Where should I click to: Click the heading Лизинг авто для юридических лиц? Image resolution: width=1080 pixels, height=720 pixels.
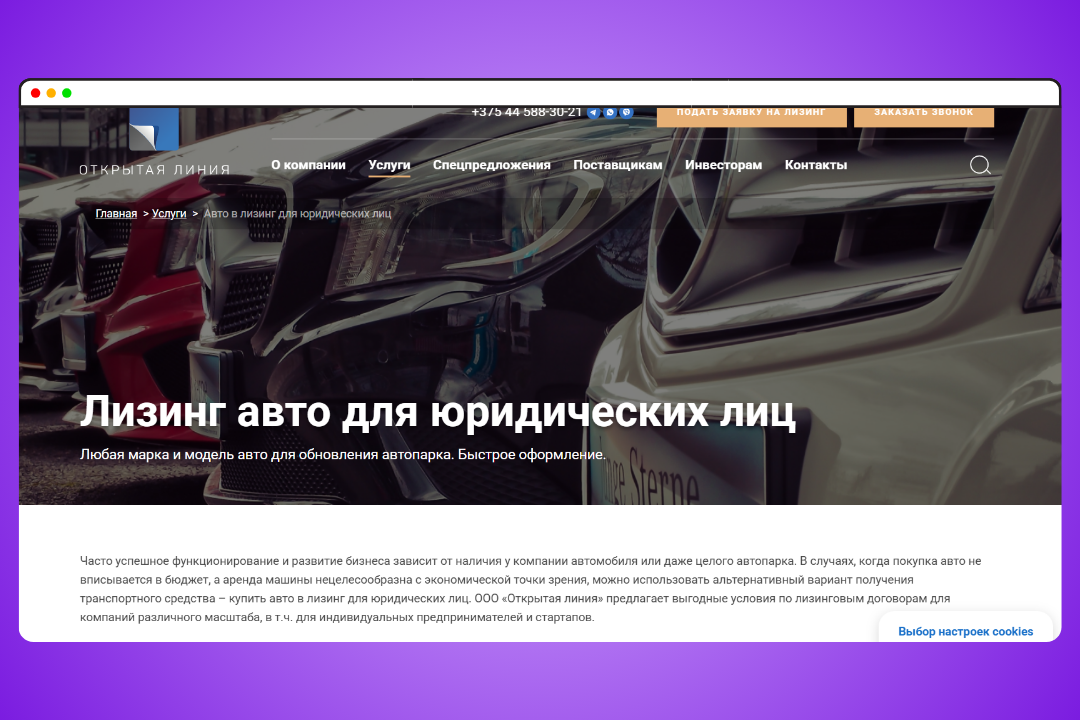pyautogui.click(x=438, y=412)
